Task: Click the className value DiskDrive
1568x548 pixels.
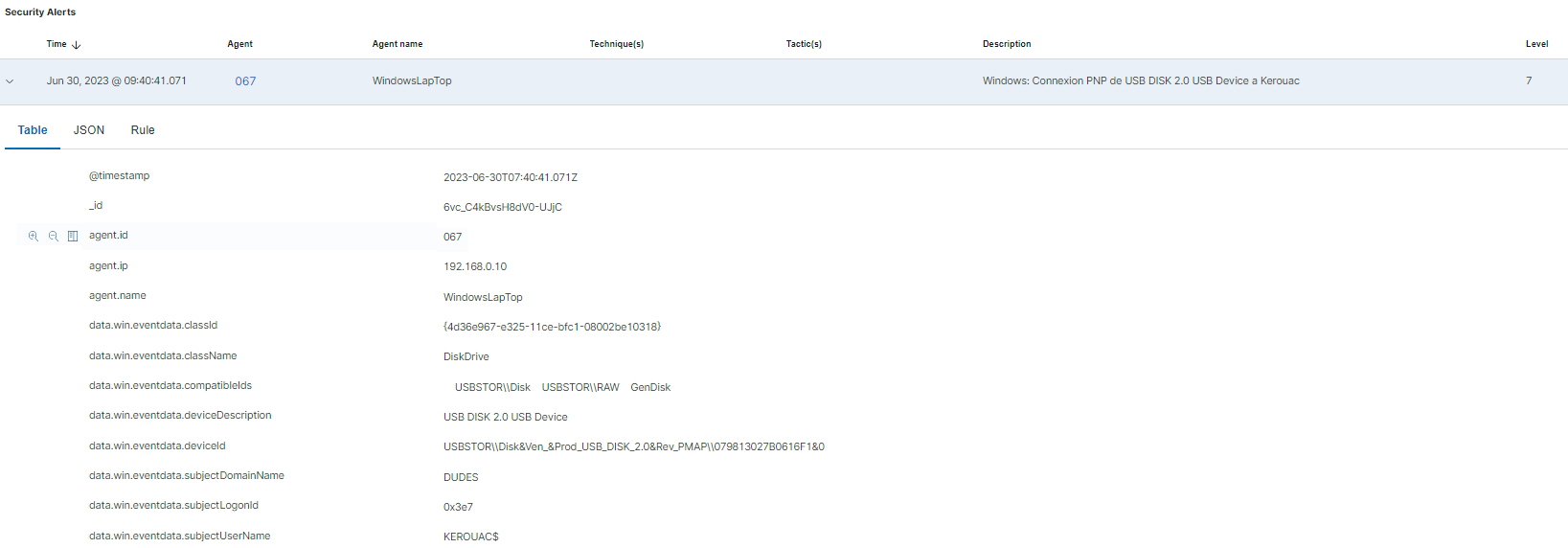Action: tap(466, 356)
